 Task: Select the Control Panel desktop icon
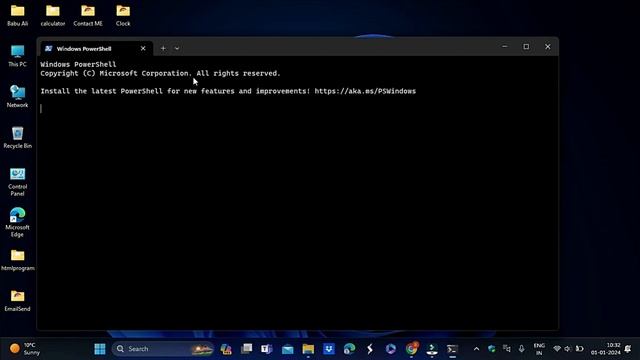coord(17,182)
